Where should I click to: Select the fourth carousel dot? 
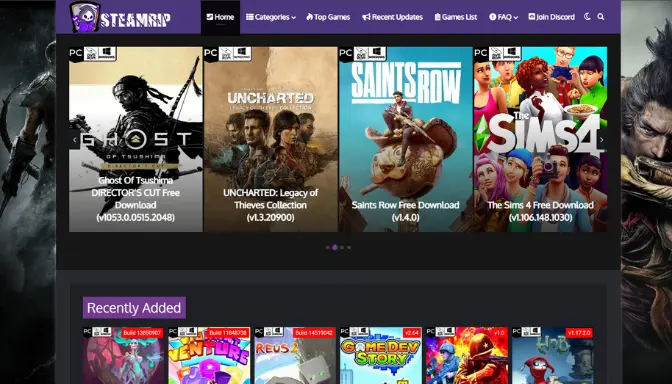[349, 247]
